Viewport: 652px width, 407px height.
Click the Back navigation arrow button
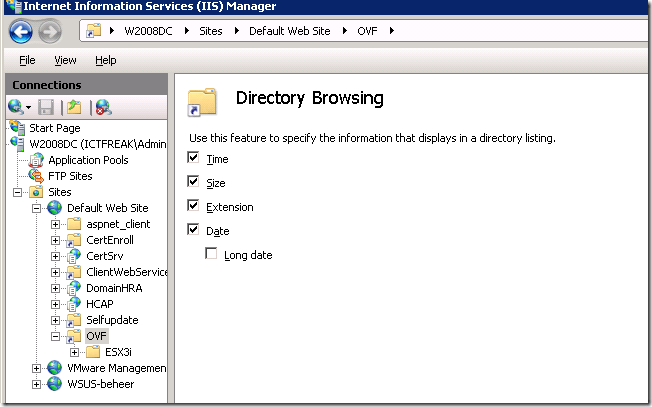[x=20, y=31]
